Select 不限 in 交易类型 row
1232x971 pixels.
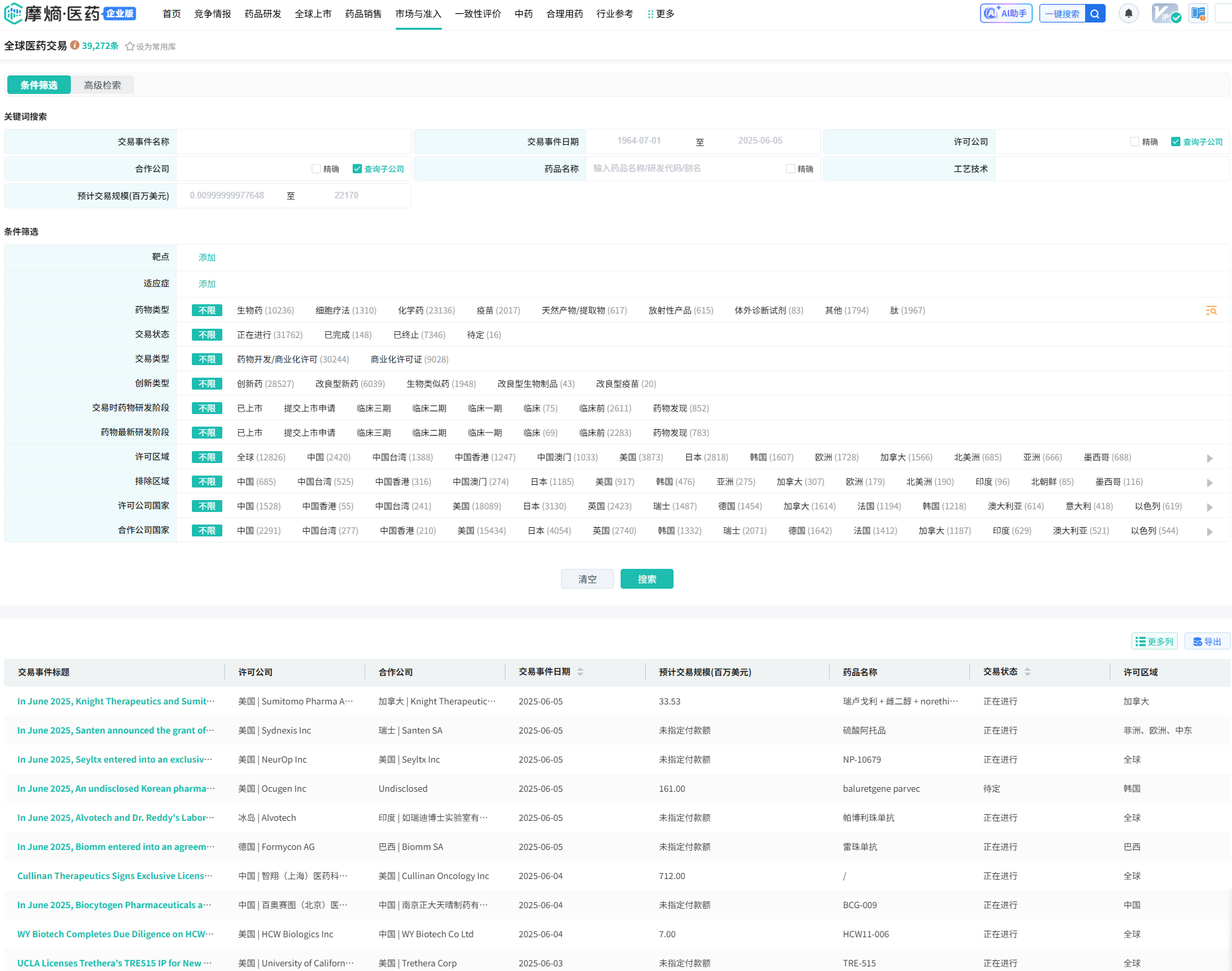point(207,359)
